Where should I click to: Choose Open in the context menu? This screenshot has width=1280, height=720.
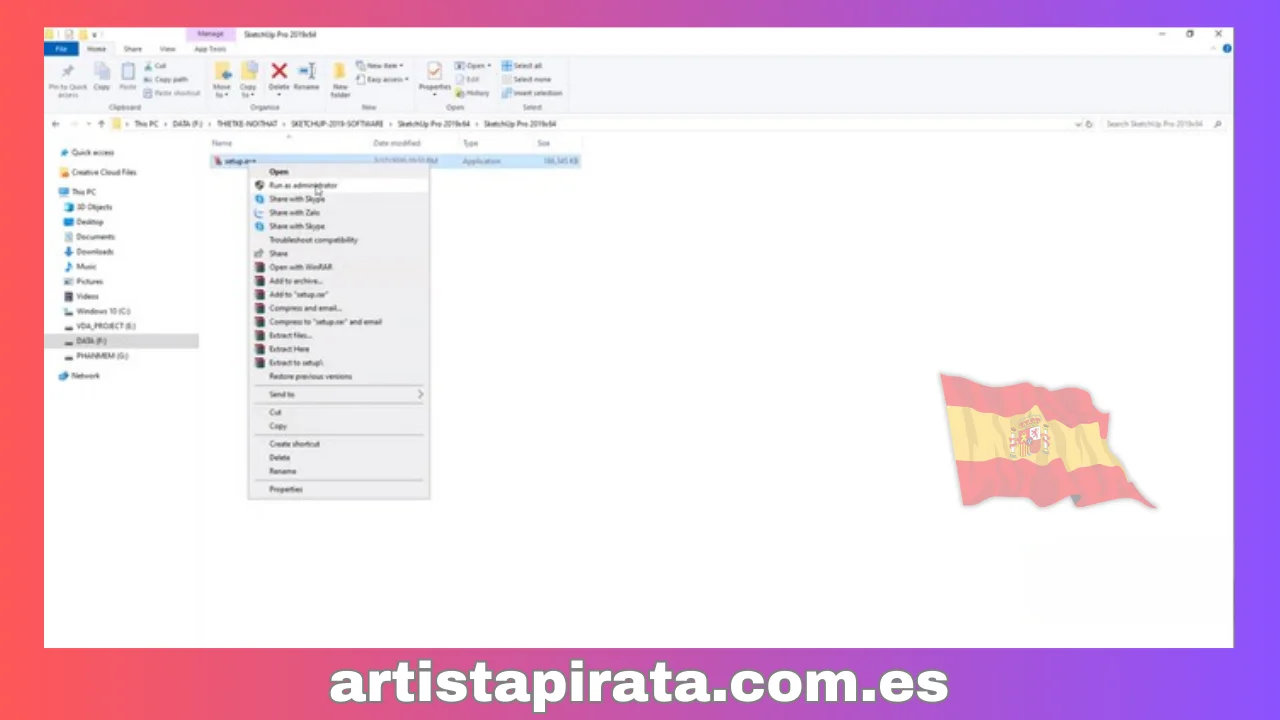click(x=338, y=172)
